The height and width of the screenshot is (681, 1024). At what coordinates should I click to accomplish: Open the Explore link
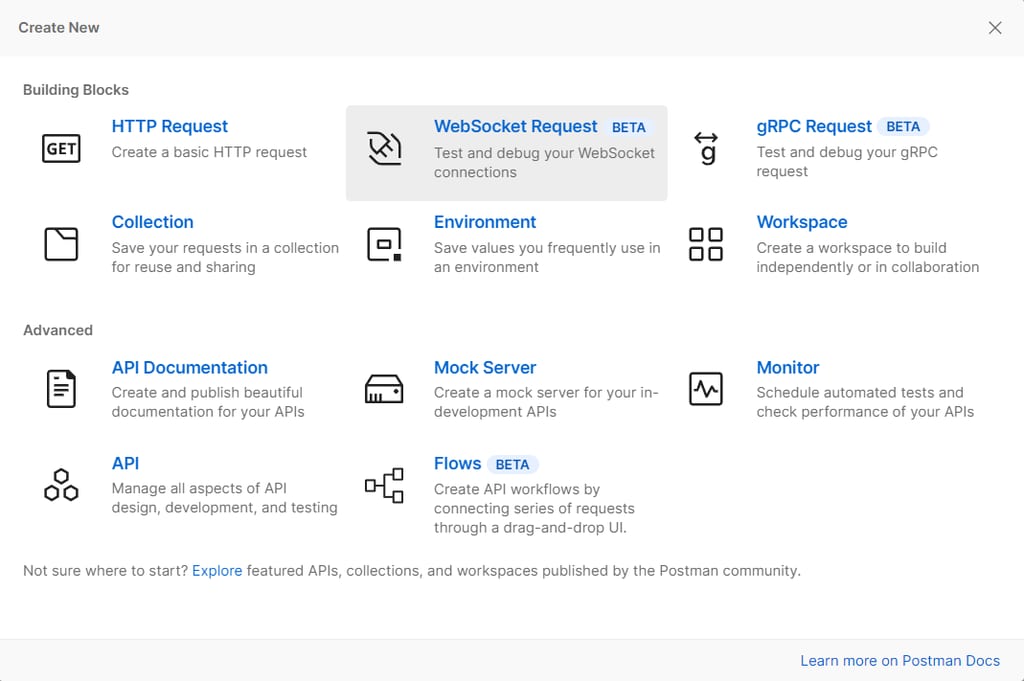217,571
